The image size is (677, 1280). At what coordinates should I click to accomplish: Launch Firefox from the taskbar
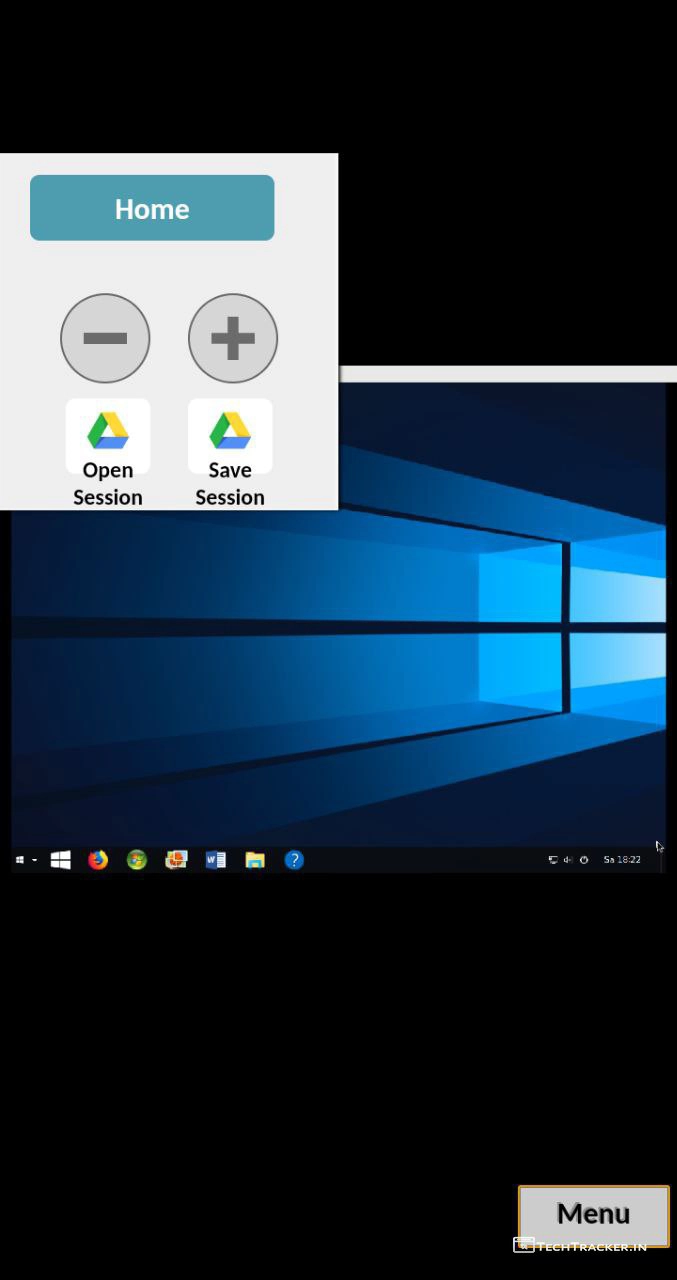point(98,860)
